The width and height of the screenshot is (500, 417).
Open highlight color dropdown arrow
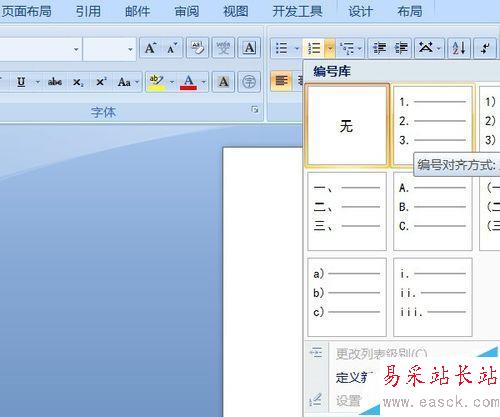click(172, 82)
